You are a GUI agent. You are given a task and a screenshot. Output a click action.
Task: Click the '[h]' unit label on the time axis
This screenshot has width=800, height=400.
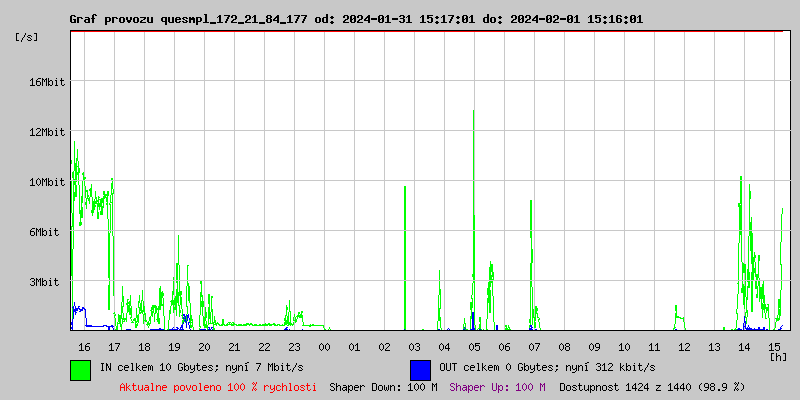[777, 356]
